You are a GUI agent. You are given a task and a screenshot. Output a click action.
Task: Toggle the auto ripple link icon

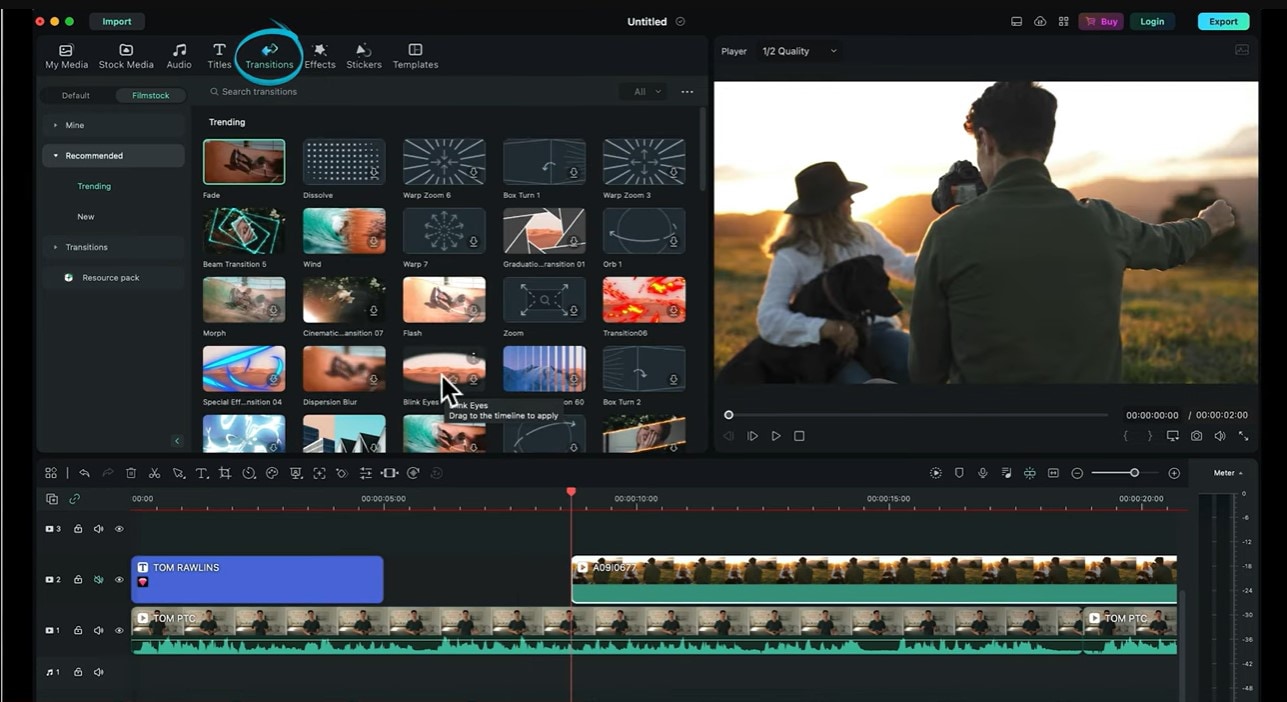[x=74, y=499]
